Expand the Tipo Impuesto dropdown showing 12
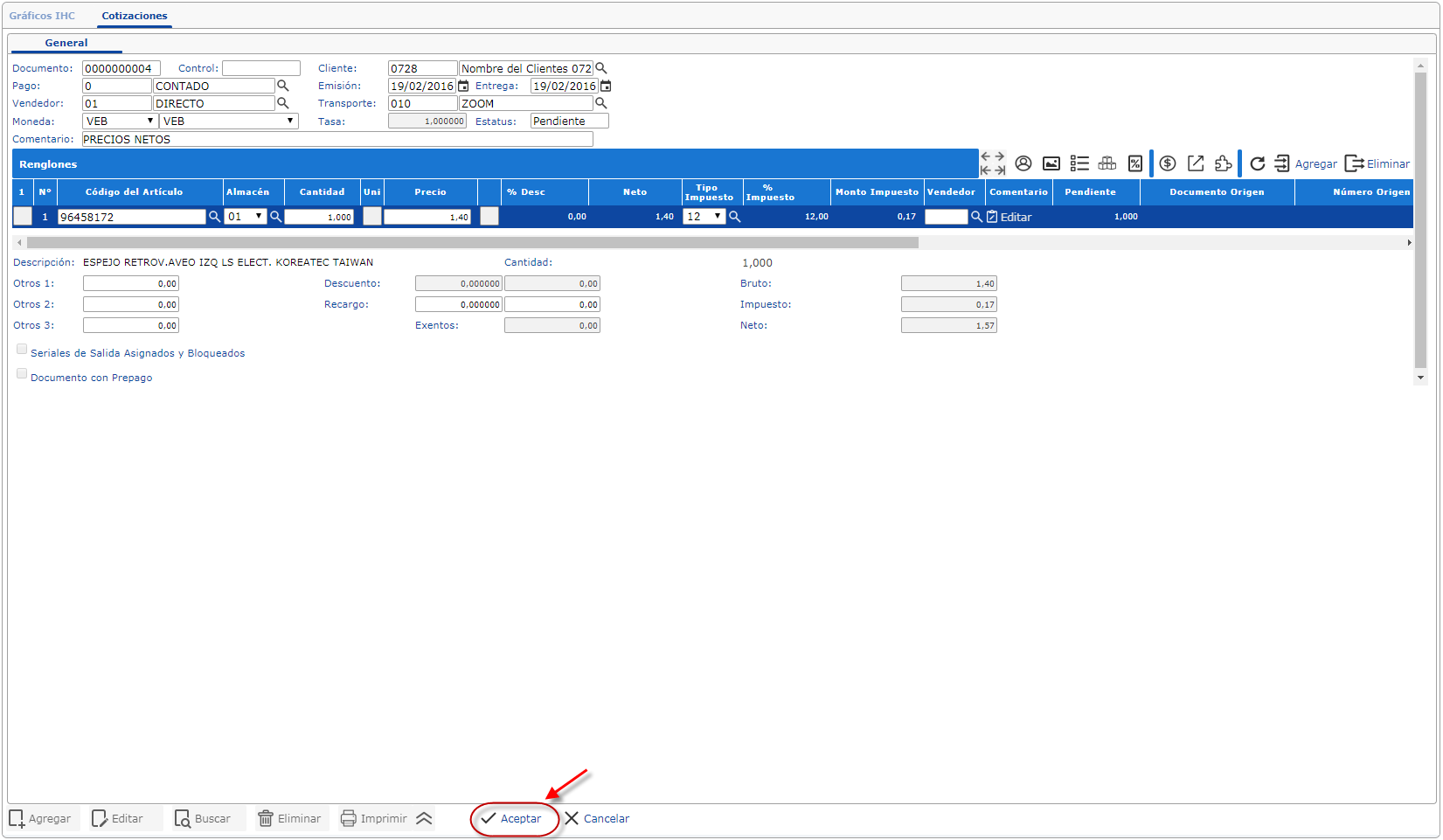The image size is (1443, 840). point(704,217)
